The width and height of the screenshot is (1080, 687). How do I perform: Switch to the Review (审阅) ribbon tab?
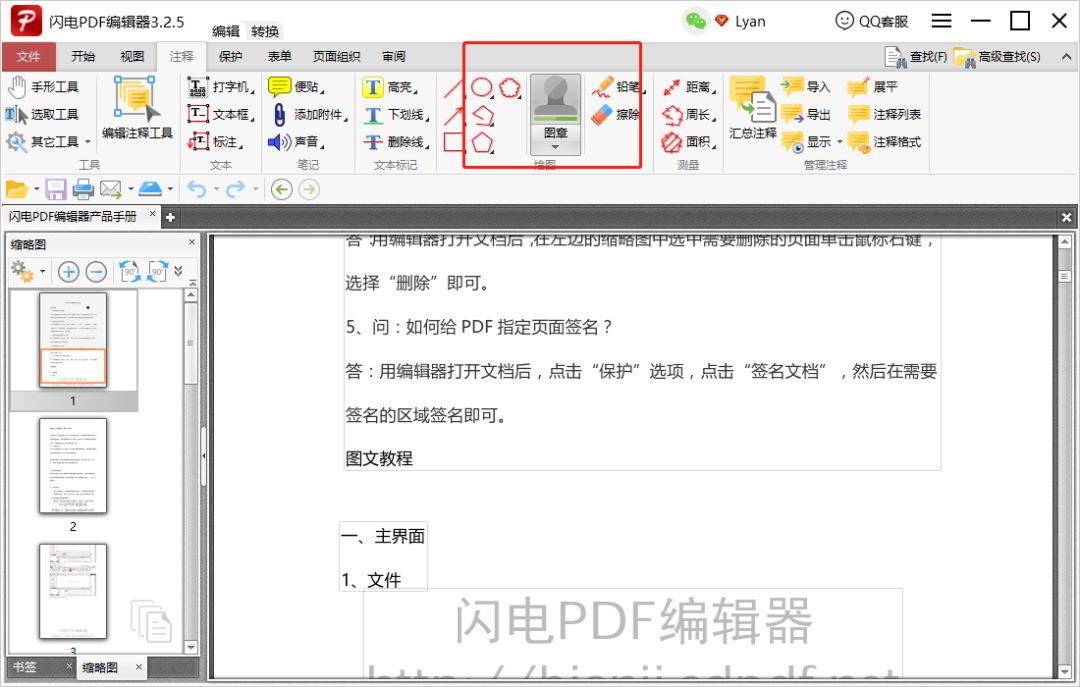[x=394, y=57]
